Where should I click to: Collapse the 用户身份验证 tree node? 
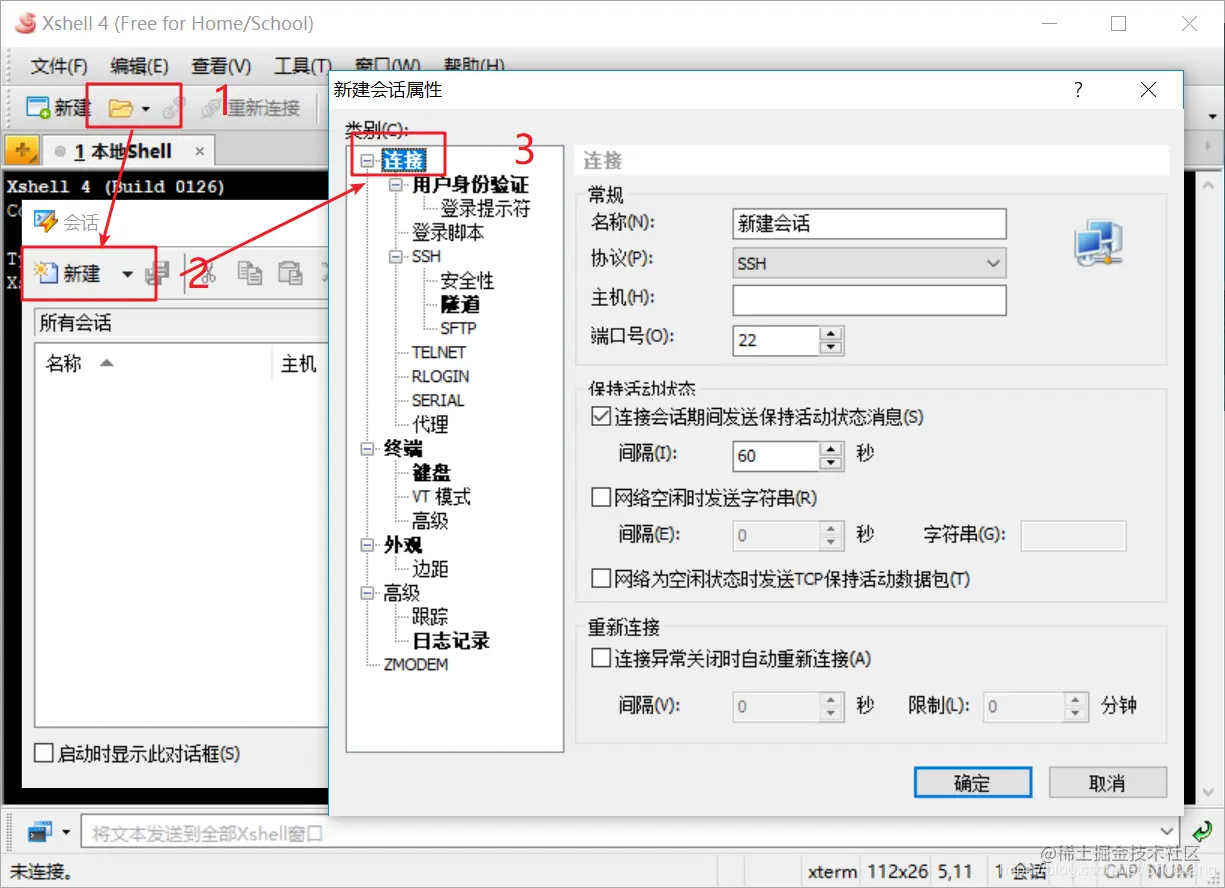coord(396,185)
